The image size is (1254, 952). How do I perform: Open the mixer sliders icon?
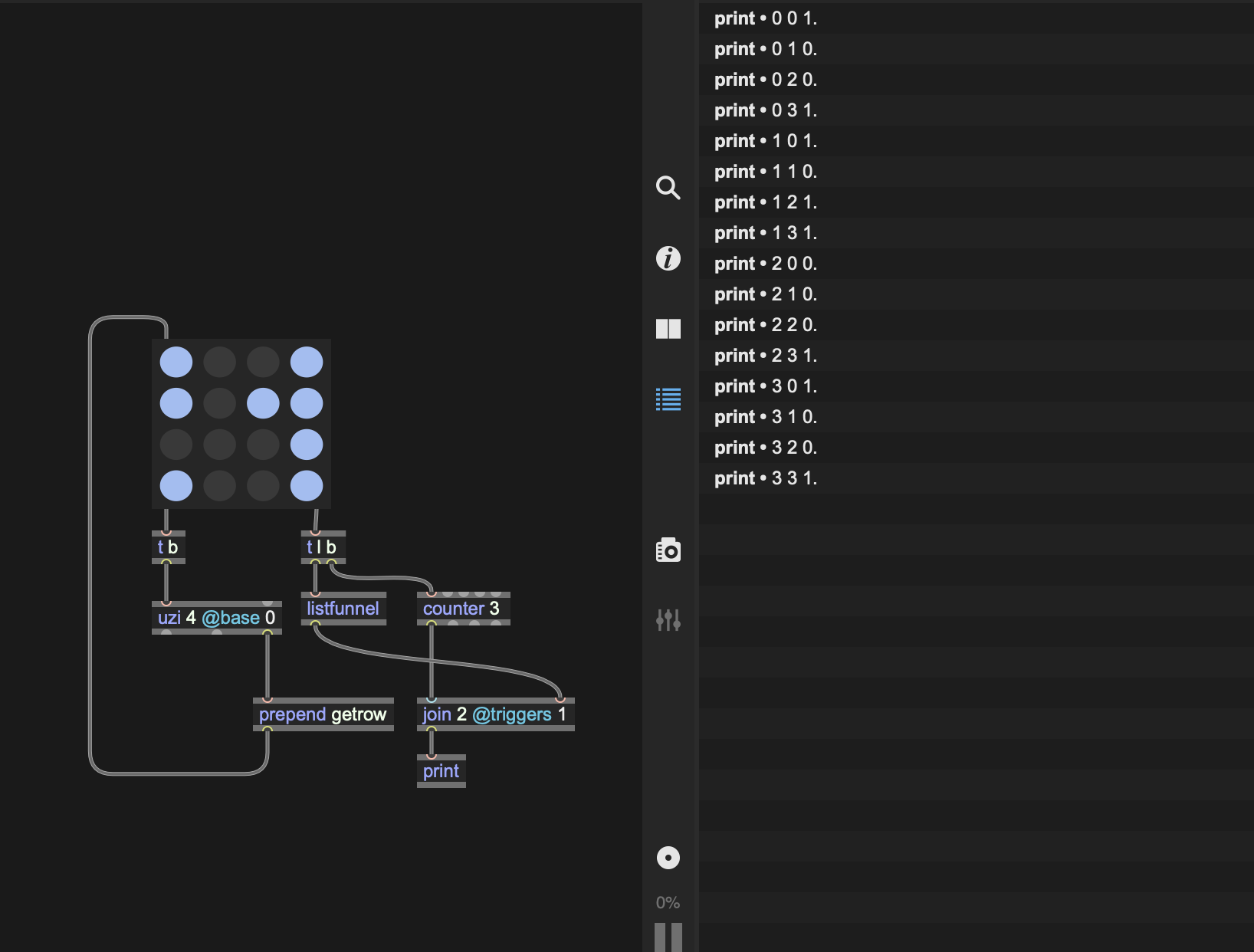coord(668,619)
